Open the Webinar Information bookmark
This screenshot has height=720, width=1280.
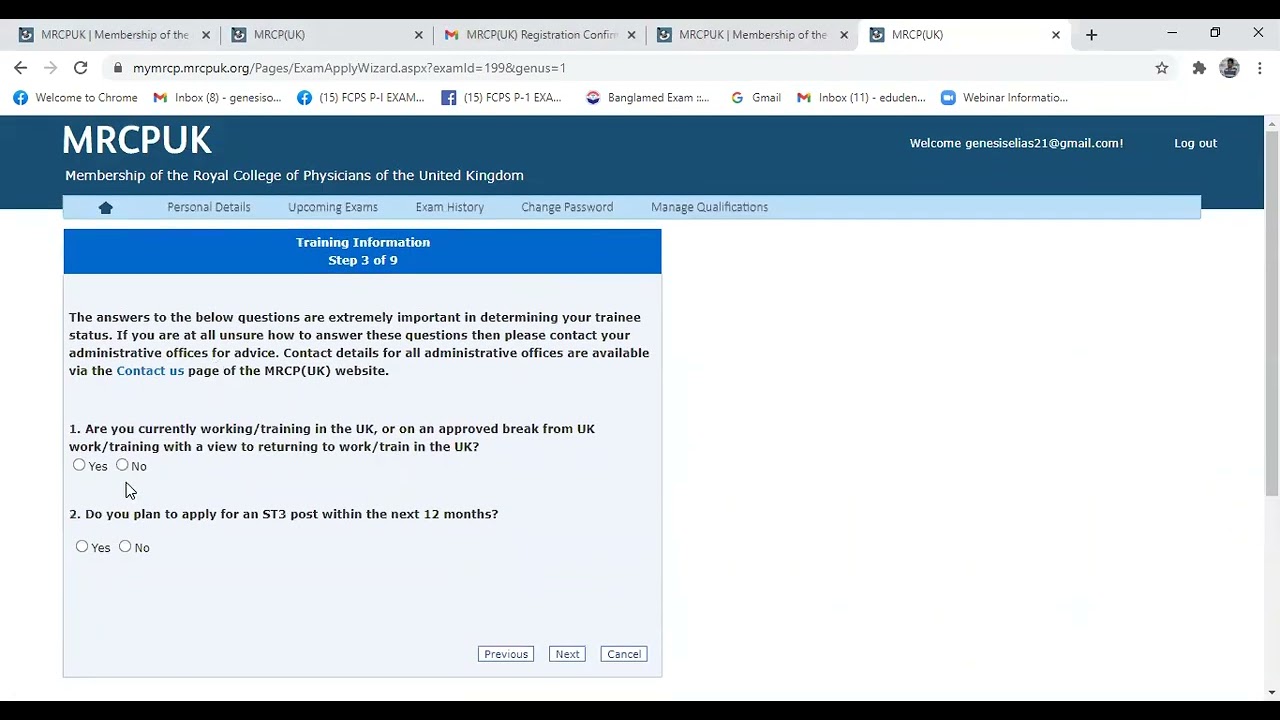pyautogui.click(x=1004, y=98)
